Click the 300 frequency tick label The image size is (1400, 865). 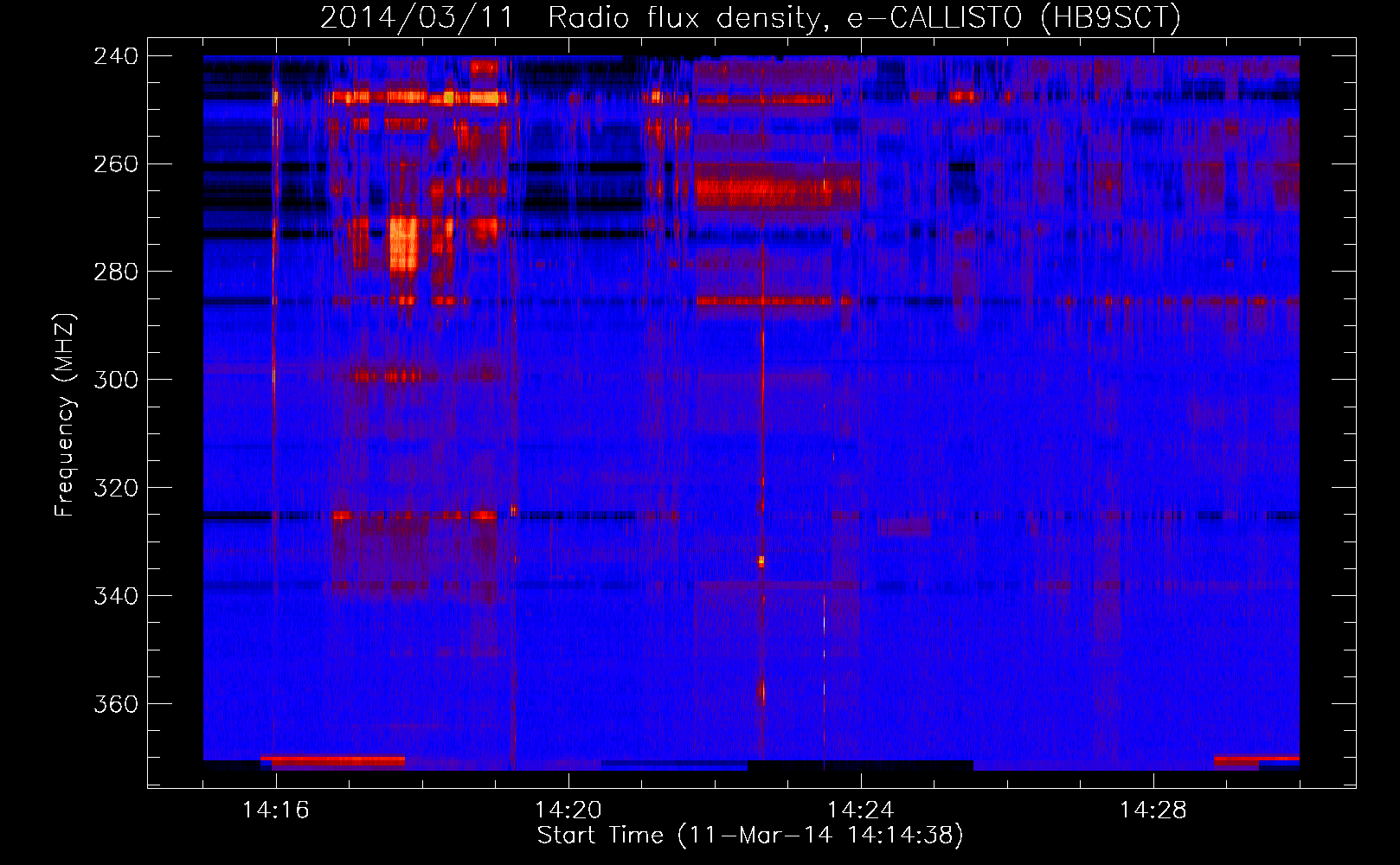[x=116, y=381]
